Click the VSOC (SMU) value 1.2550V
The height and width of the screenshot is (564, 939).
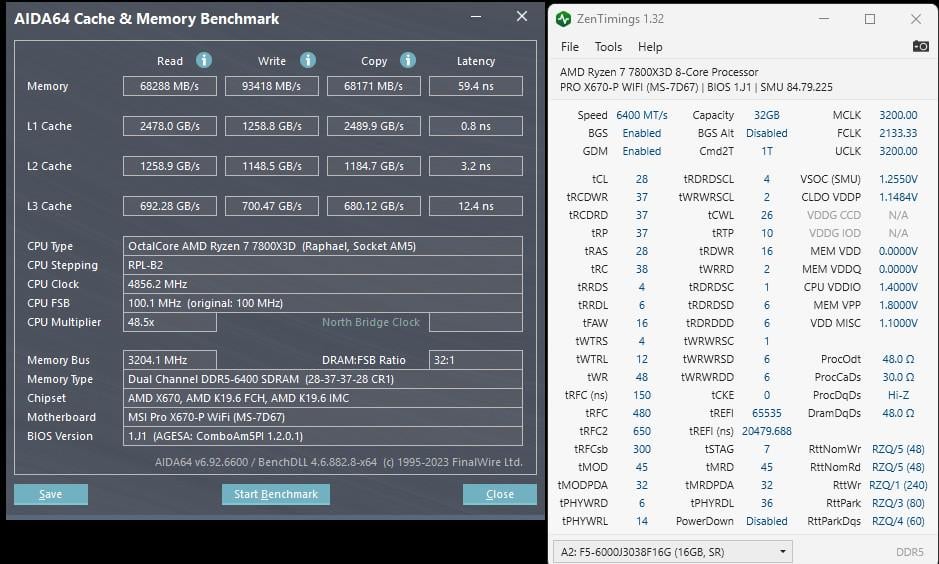point(898,179)
